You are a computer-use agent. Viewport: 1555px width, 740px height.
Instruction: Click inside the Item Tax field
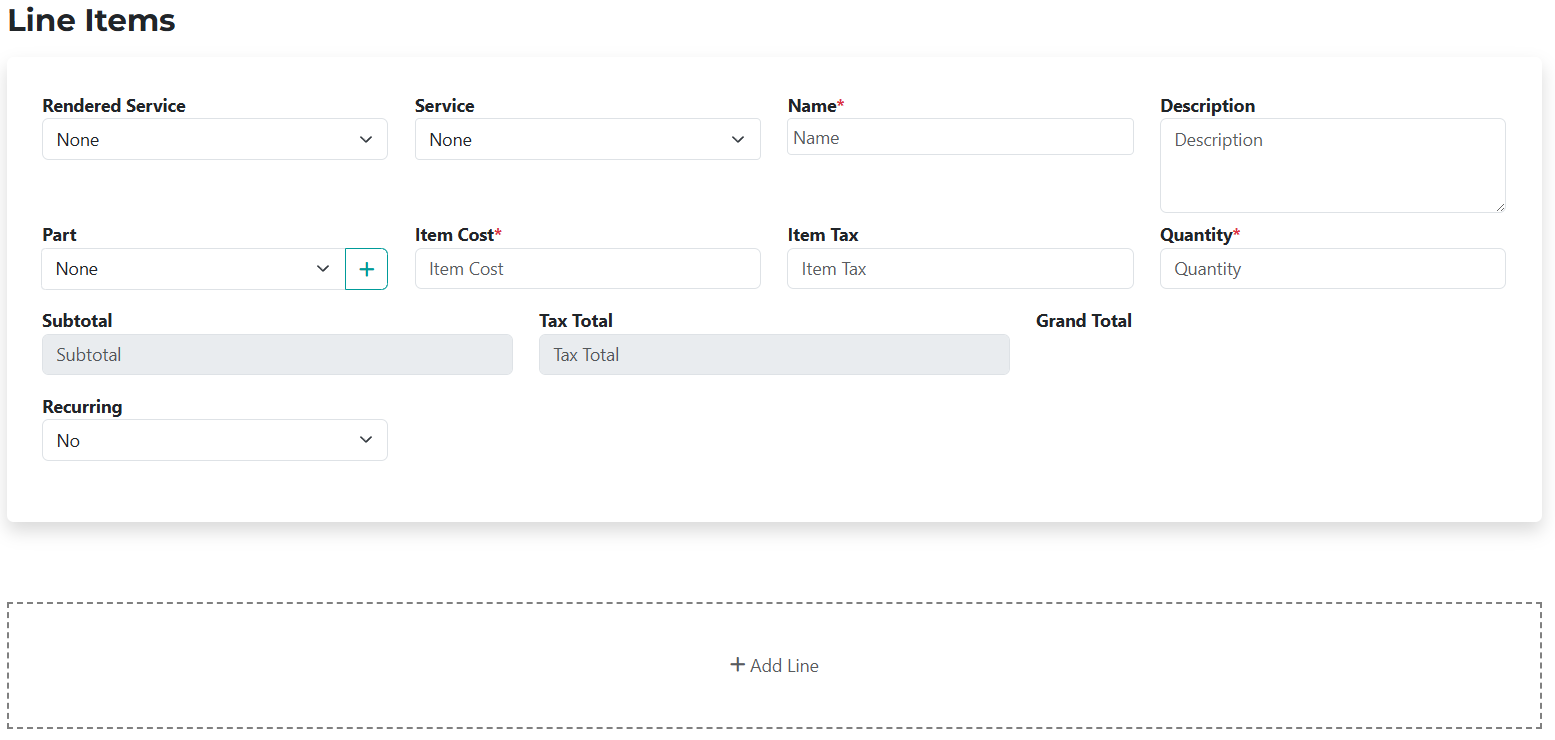[x=959, y=268]
